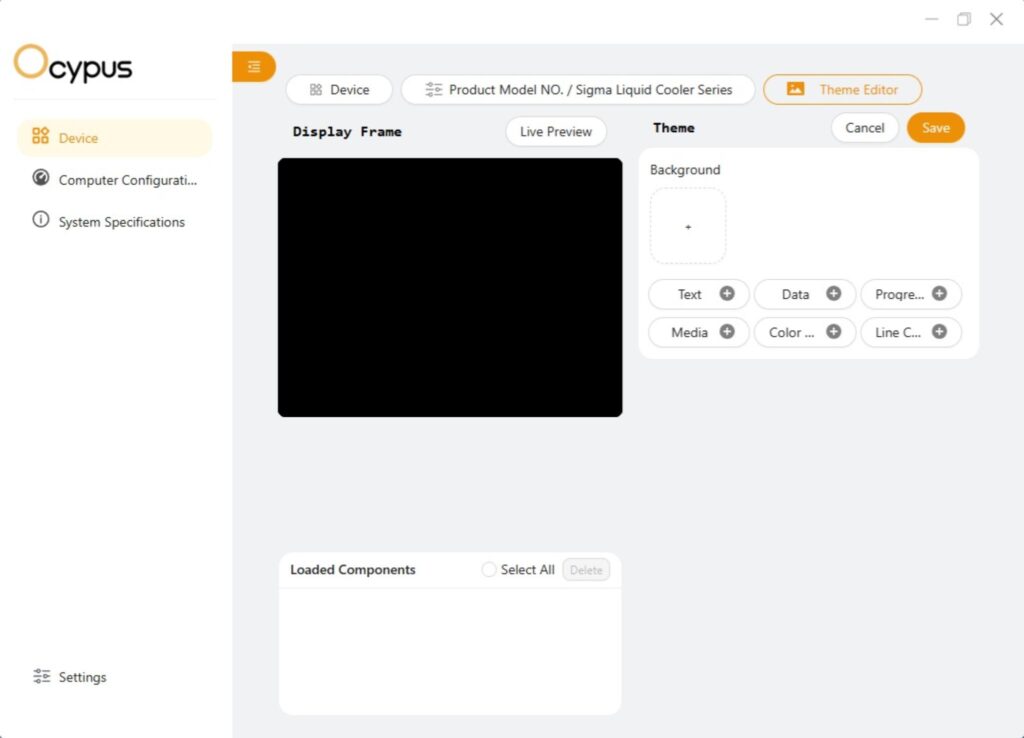Click the Display Frame label
Screen dimensions: 1024x738
coord(347,131)
